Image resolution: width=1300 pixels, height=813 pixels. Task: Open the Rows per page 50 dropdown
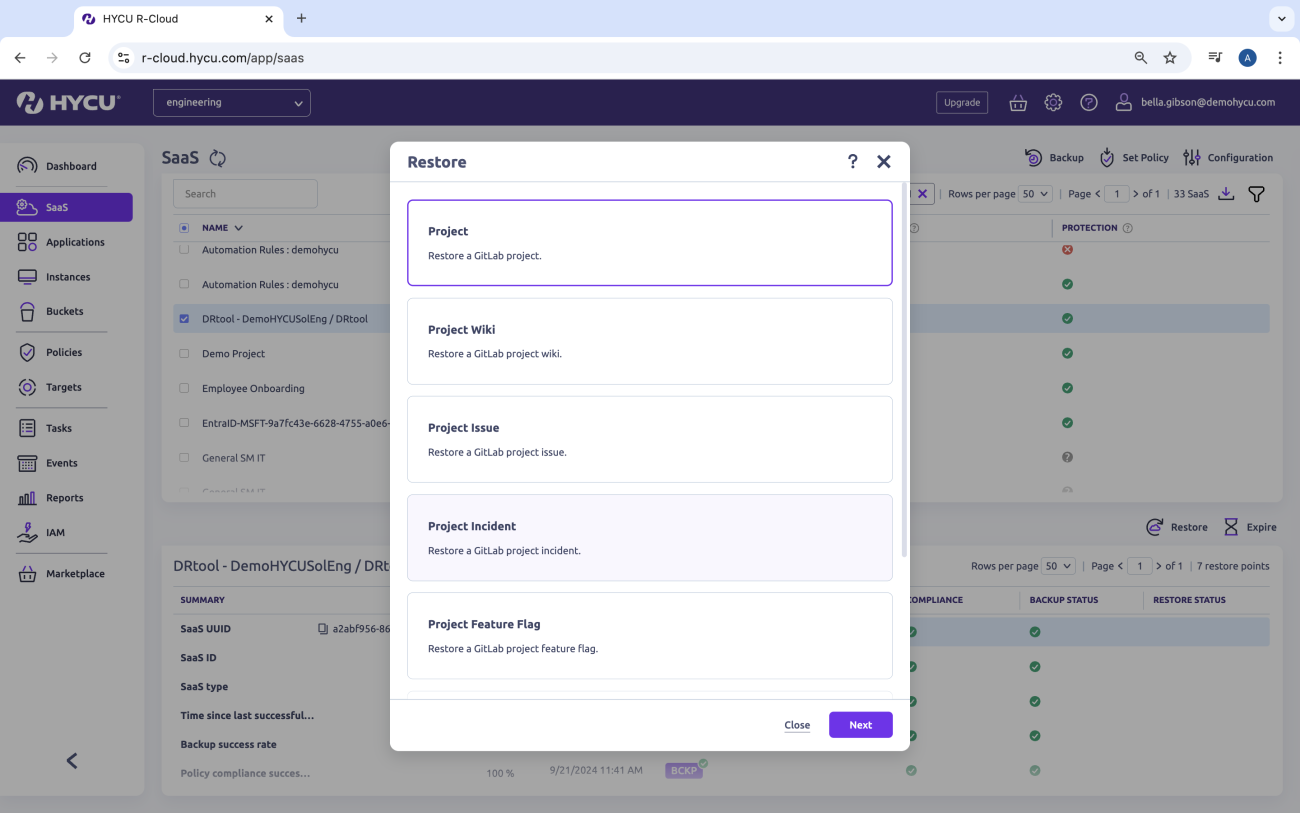(1035, 193)
